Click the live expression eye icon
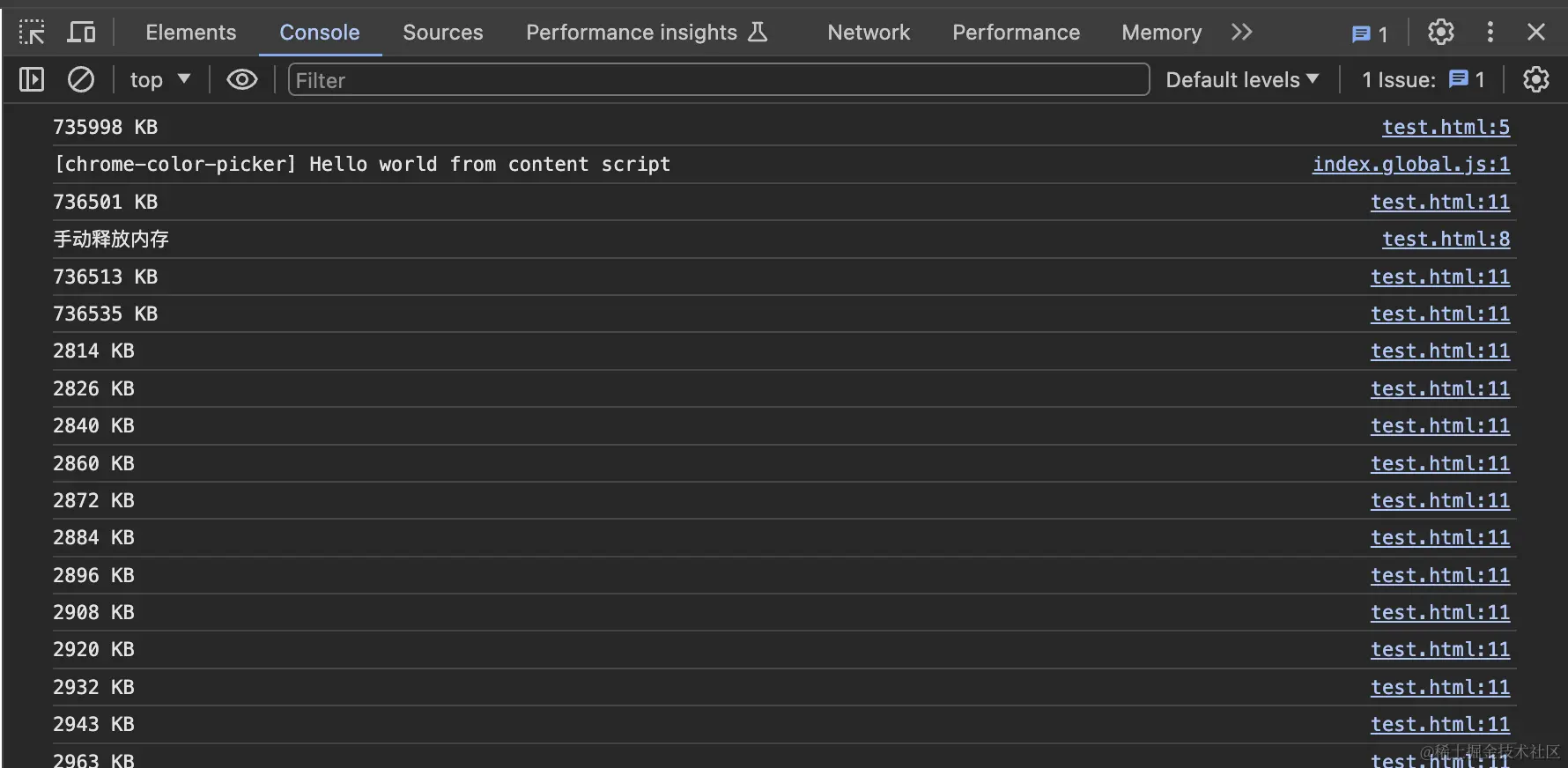This screenshot has height=768, width=1568. pos(241,80)
